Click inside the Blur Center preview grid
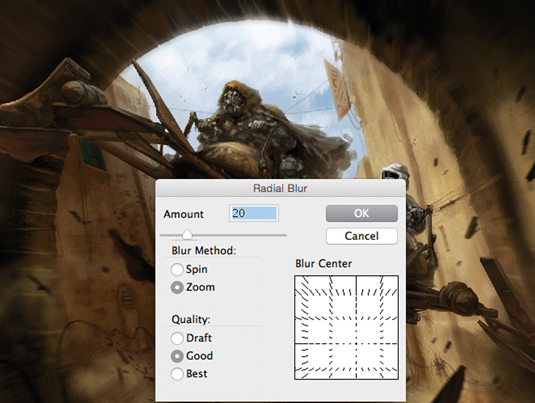535x403 pixels. [x=346, y=327]
